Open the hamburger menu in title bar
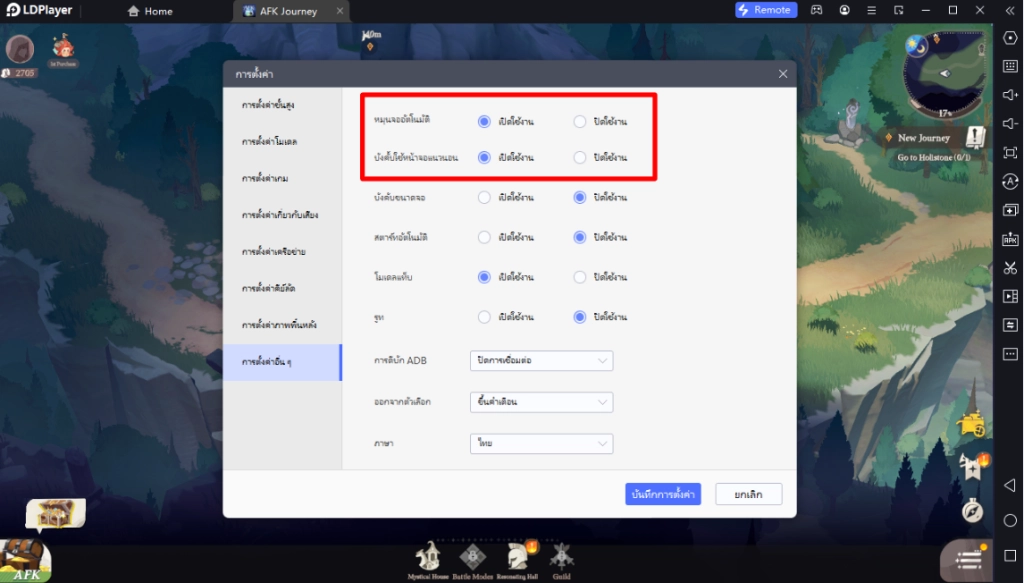The height and width of the screenshot is (583, 1024). tap(871, 10)
